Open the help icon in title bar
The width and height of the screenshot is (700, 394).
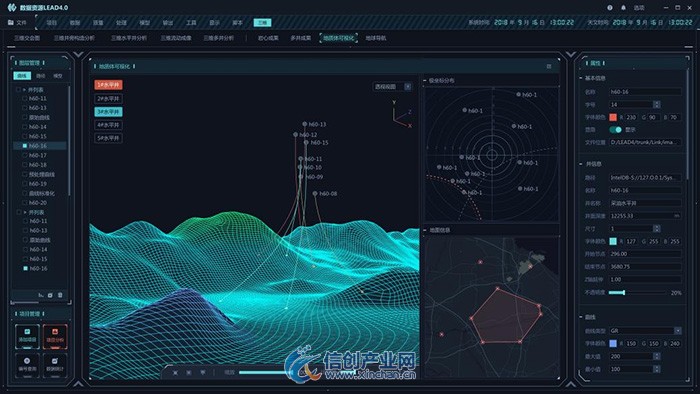610,8
